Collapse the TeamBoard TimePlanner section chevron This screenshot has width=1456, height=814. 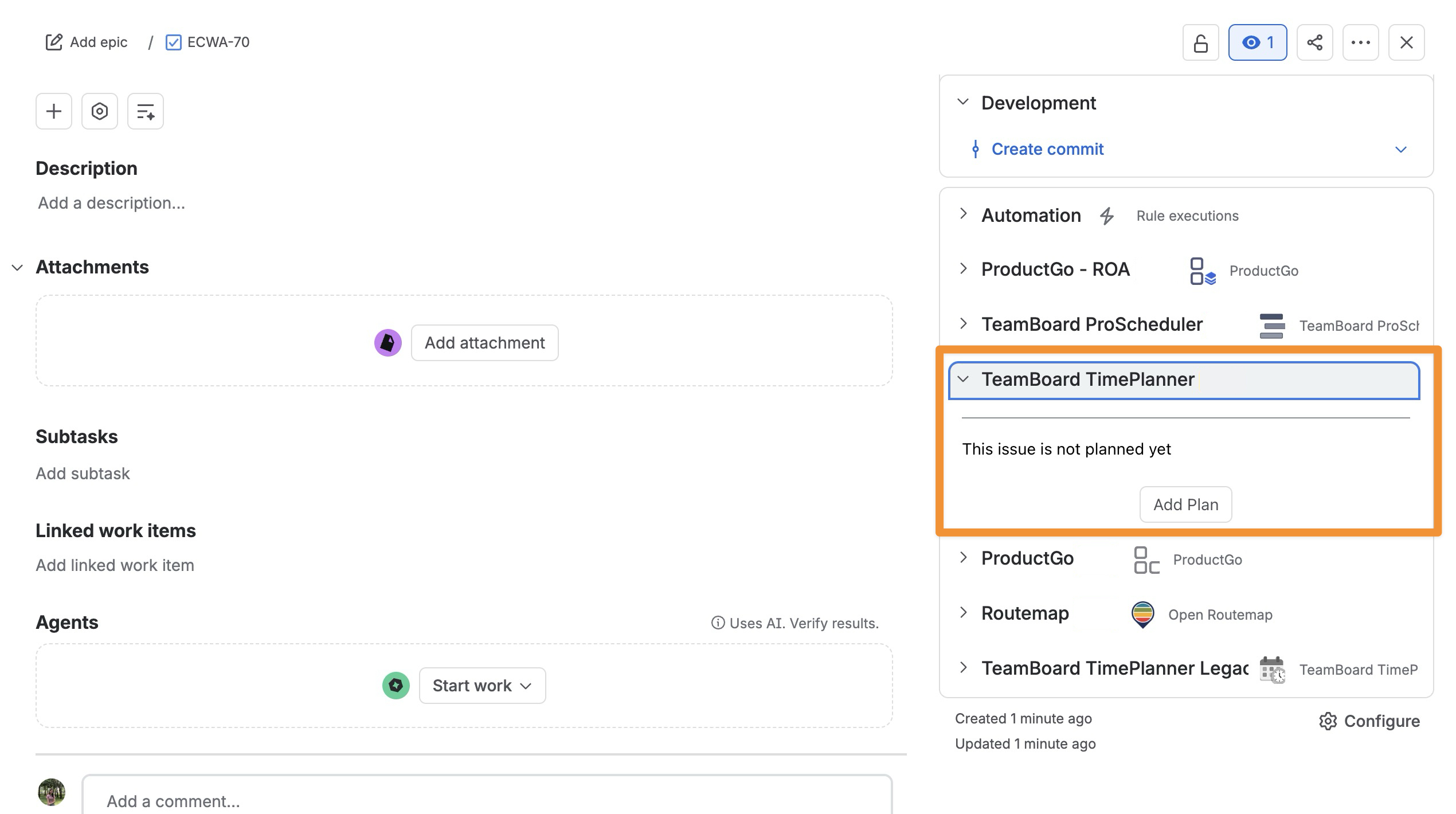[963, 379]
